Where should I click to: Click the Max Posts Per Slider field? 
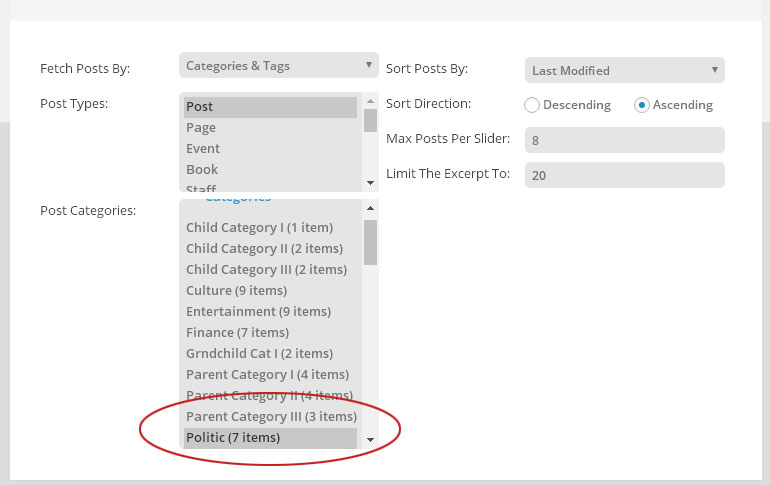tap(624, 140)
